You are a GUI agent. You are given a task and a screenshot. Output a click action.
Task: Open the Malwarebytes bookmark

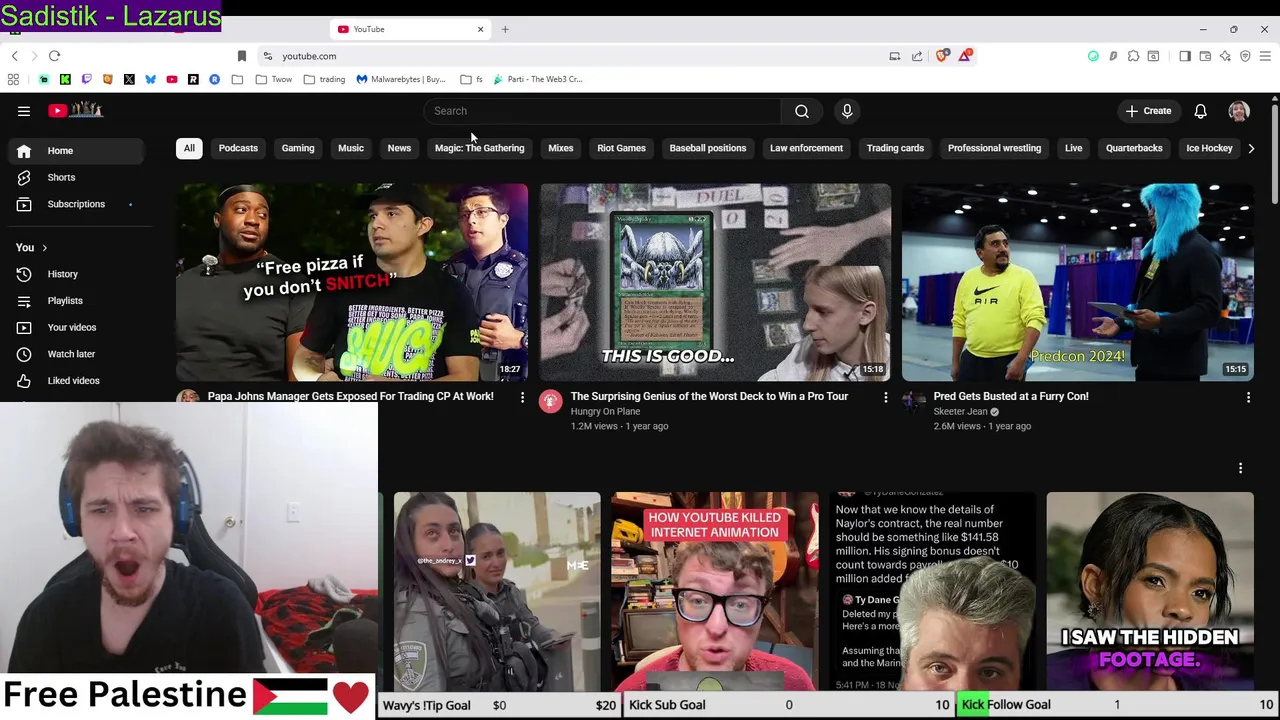(401, 79)
